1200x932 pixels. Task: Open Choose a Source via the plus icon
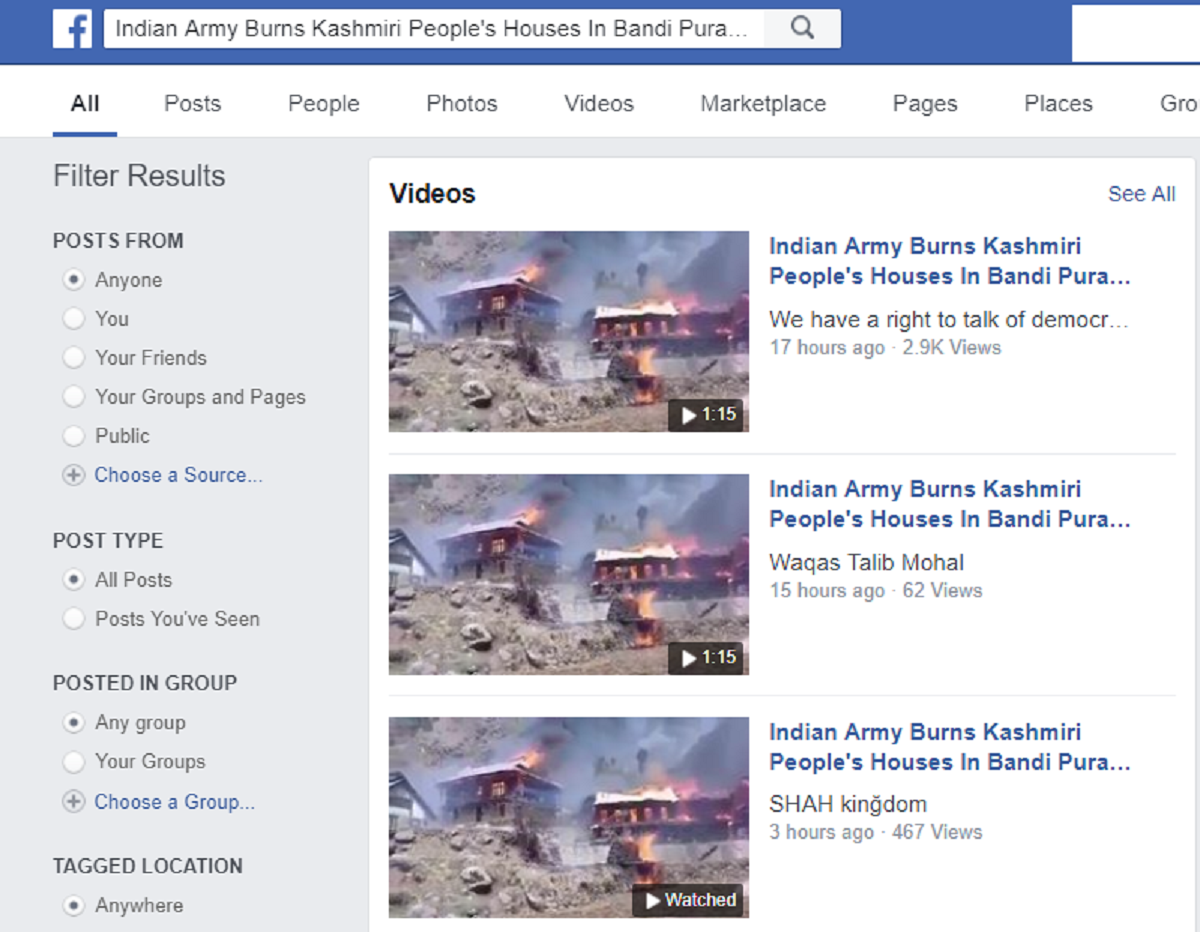(x=73, y=475)
